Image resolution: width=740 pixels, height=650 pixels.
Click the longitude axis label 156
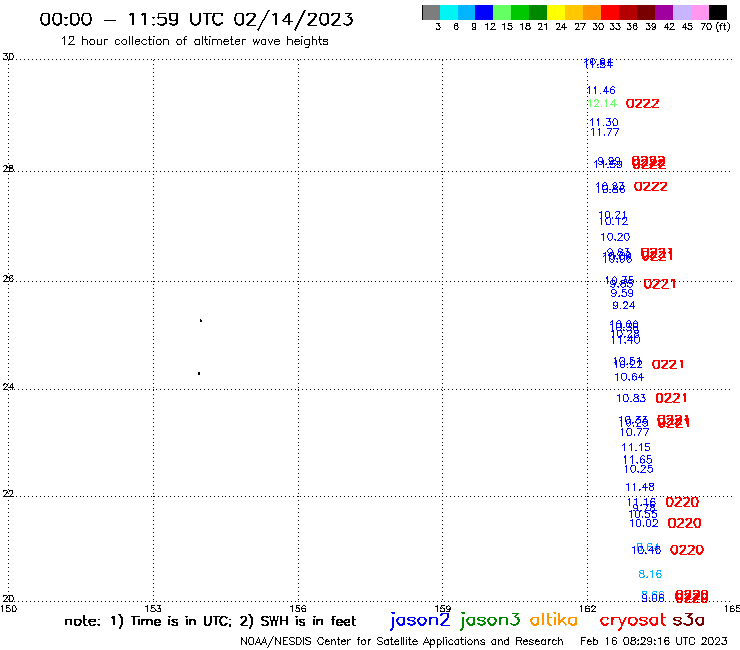pos(298,609)
